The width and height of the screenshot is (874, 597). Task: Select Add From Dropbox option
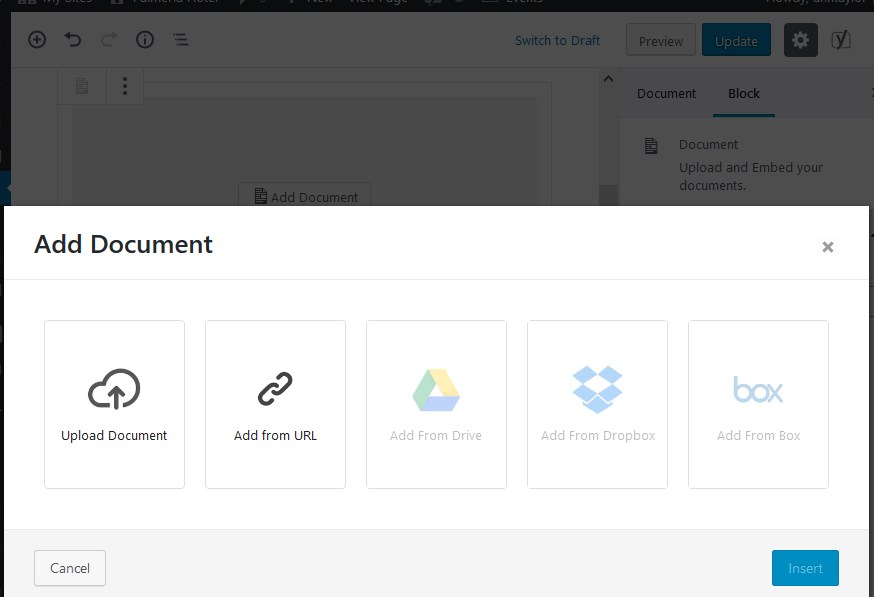[598, 404]
